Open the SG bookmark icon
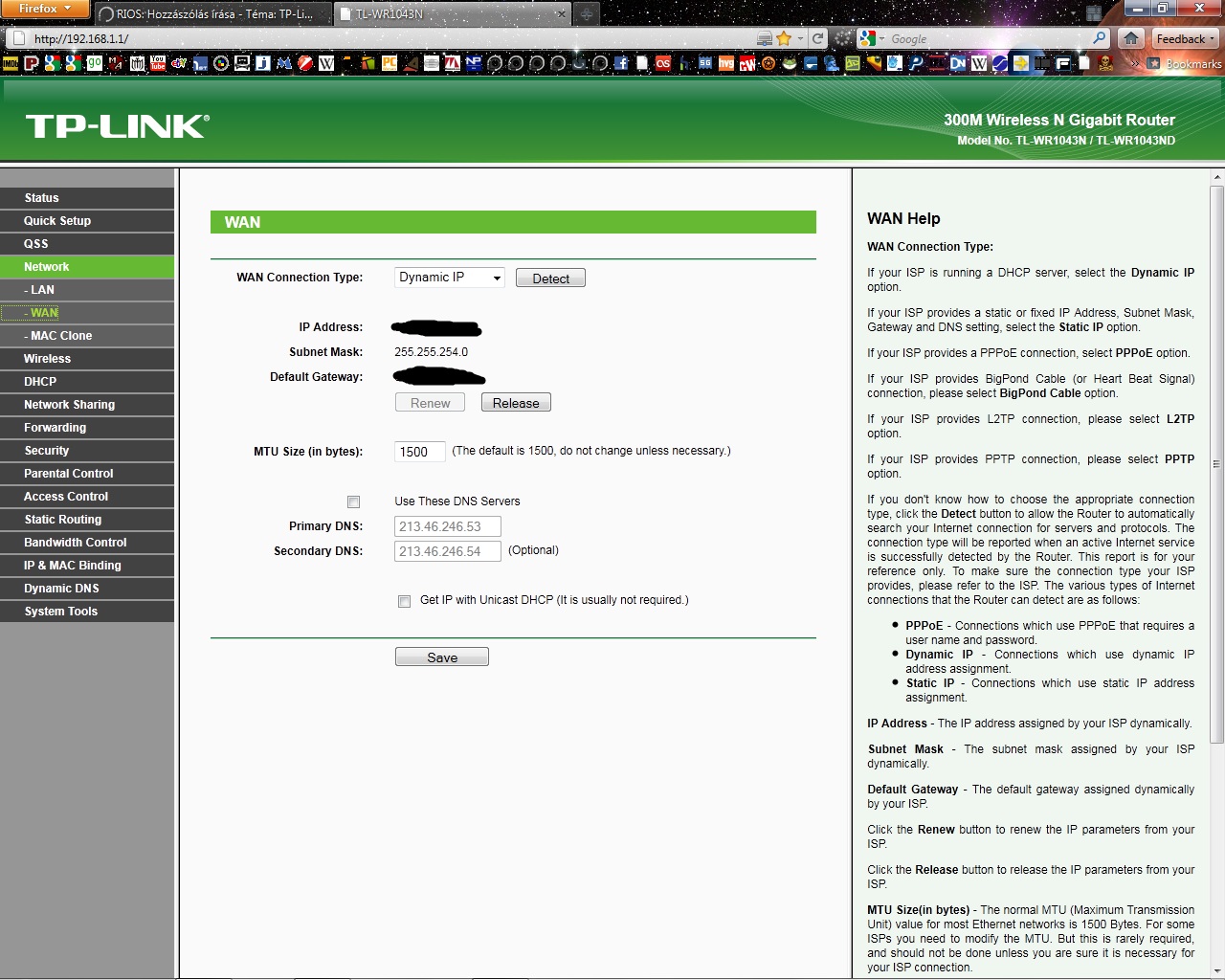This screenshot has width=1225, height=980. pos(705,63)
